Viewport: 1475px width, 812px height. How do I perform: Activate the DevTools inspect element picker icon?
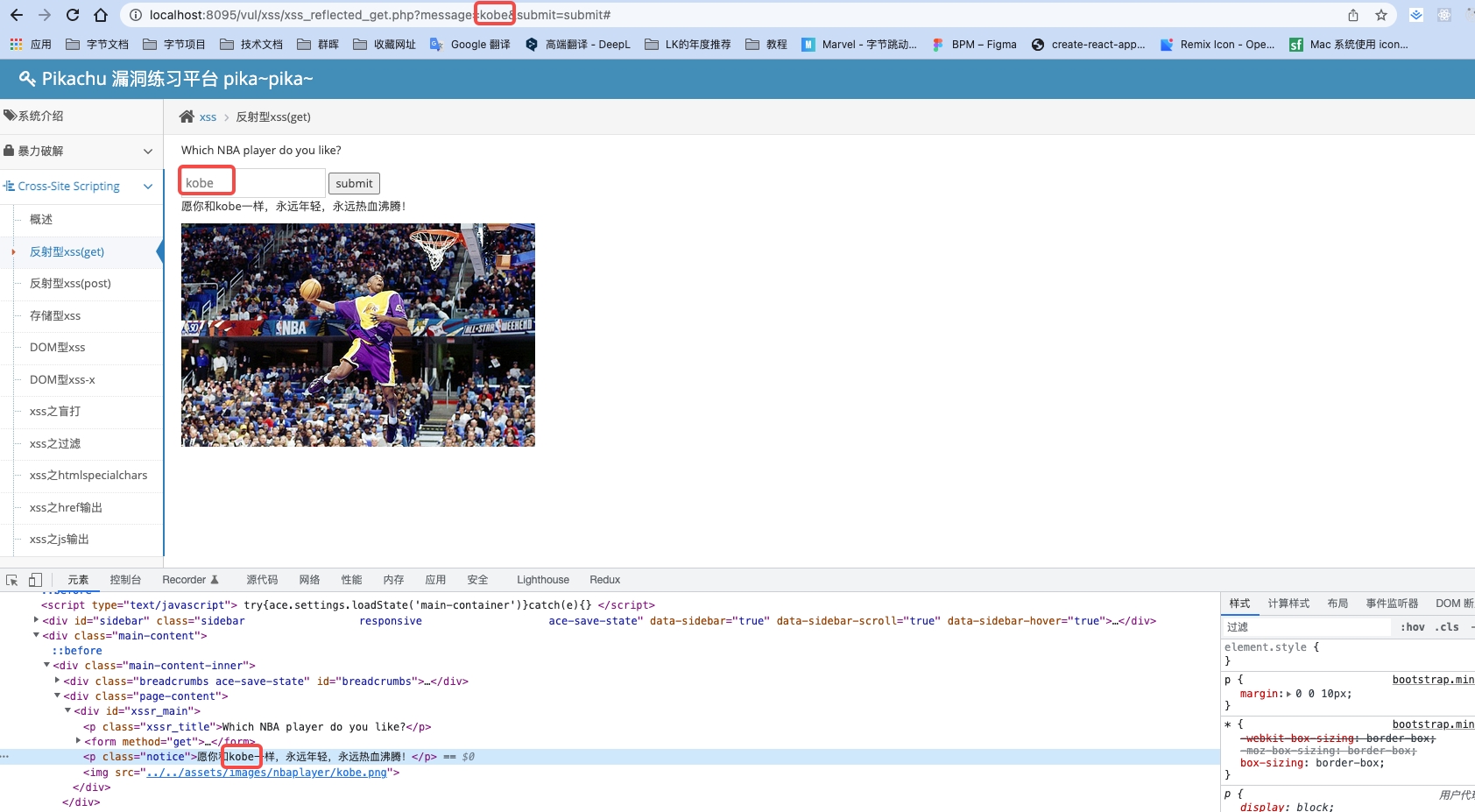tap(12, 580)
